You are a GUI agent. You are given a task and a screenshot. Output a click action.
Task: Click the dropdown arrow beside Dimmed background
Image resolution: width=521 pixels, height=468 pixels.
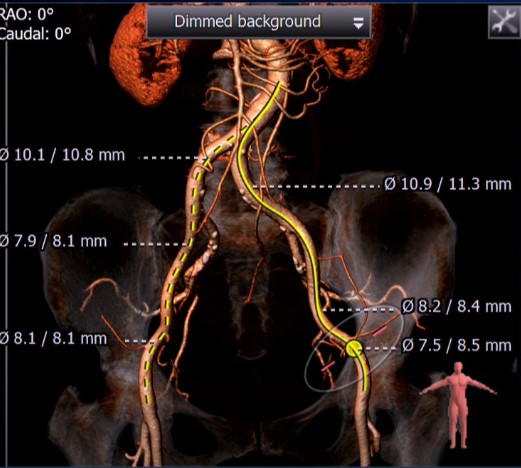358,23
